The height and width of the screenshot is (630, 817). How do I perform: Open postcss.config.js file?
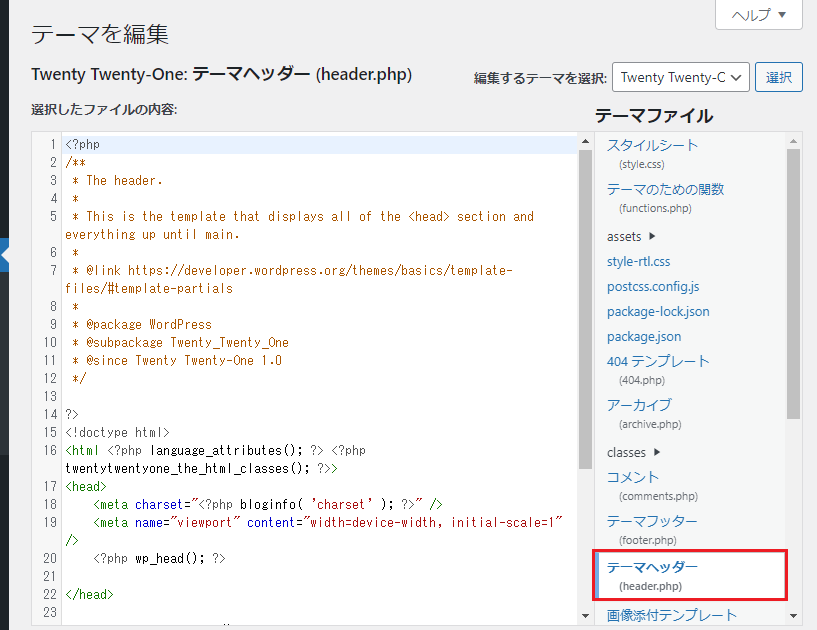(653, 287)
